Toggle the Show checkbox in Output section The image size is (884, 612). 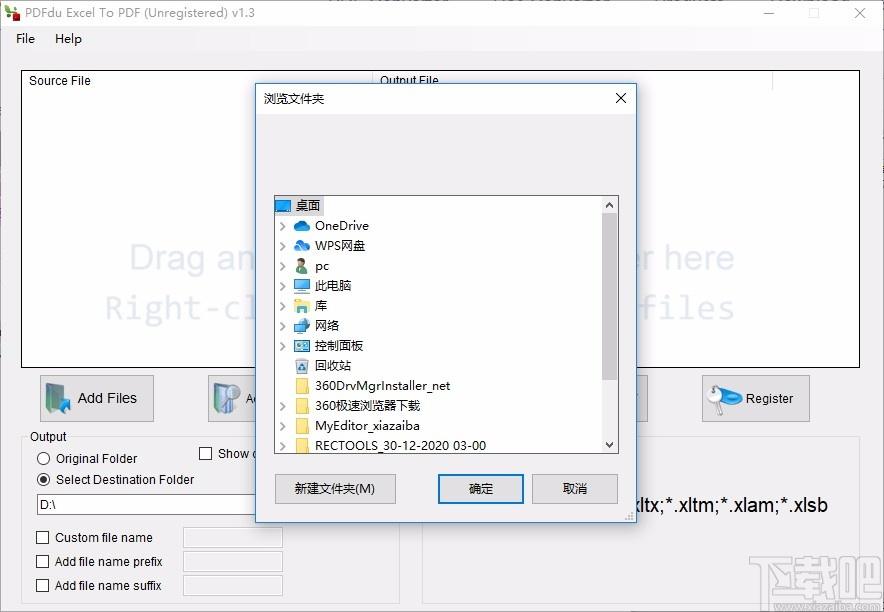click(206, 454)
